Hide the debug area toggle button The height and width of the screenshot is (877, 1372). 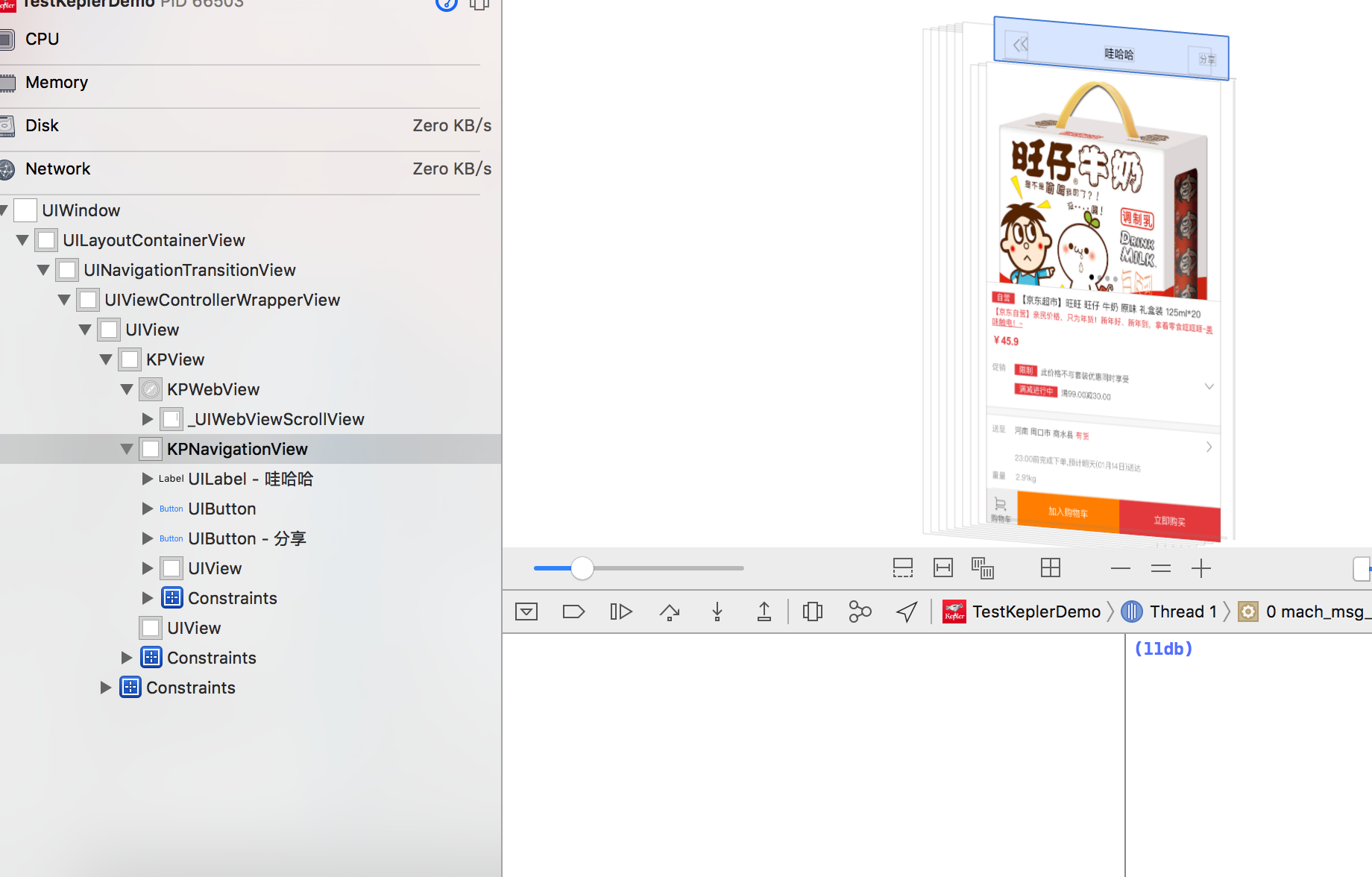(x=526, y=612)
